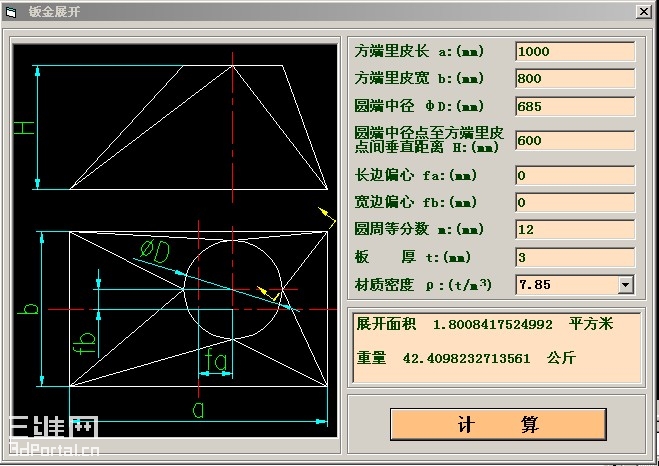This screenshot has height=466, width=659.
Task: Click the 圆端中径 ΦD:(mm) label
Action: click(419, 106)
